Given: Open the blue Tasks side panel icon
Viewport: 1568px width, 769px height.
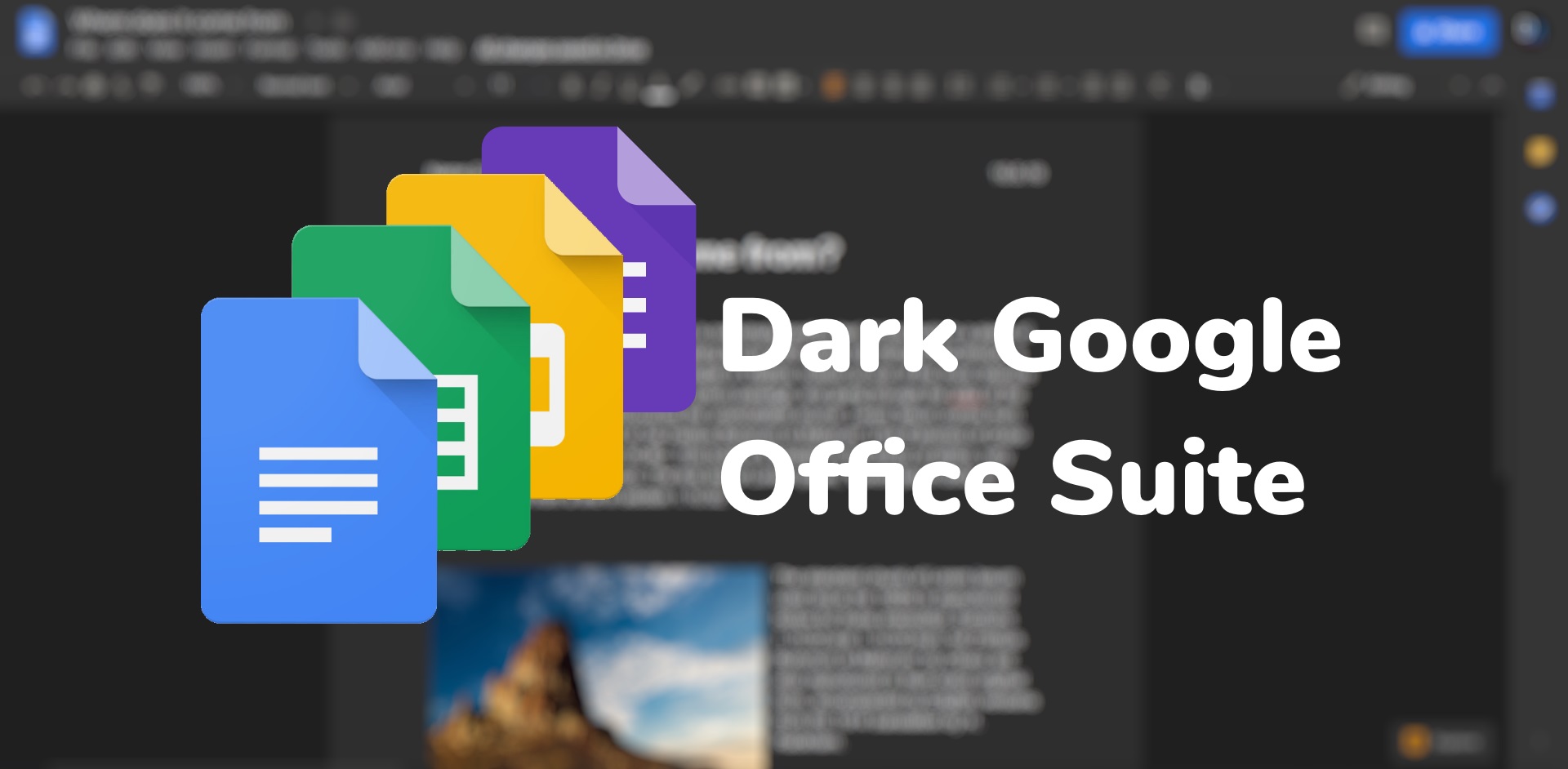Looking at the screenshot, I should pyautogui.click(x=1540, y=208).
